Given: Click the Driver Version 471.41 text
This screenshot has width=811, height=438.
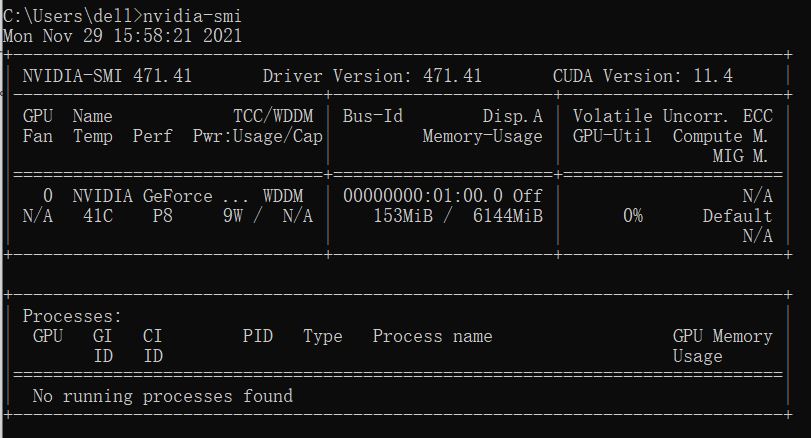Looking at the screenshot, I should (372, 76).
